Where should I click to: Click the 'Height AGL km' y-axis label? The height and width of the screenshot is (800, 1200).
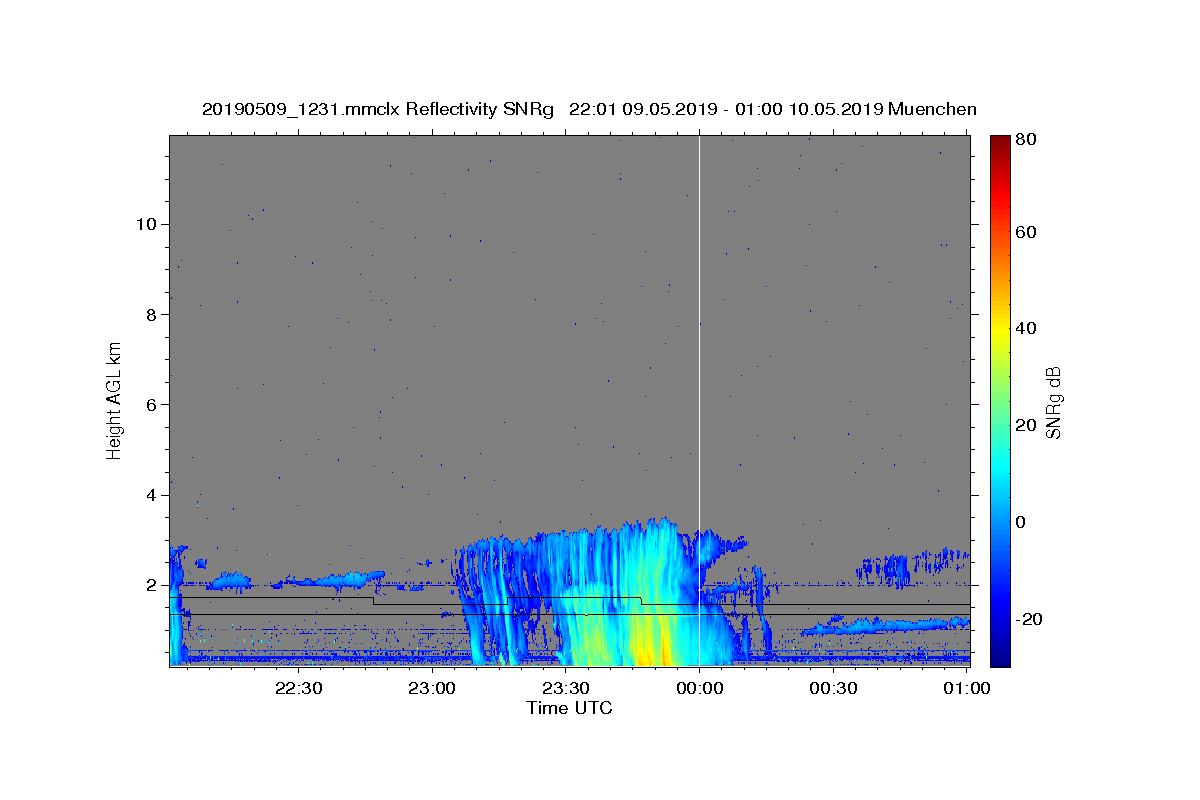pyautogui.click(x=114, y=400)
